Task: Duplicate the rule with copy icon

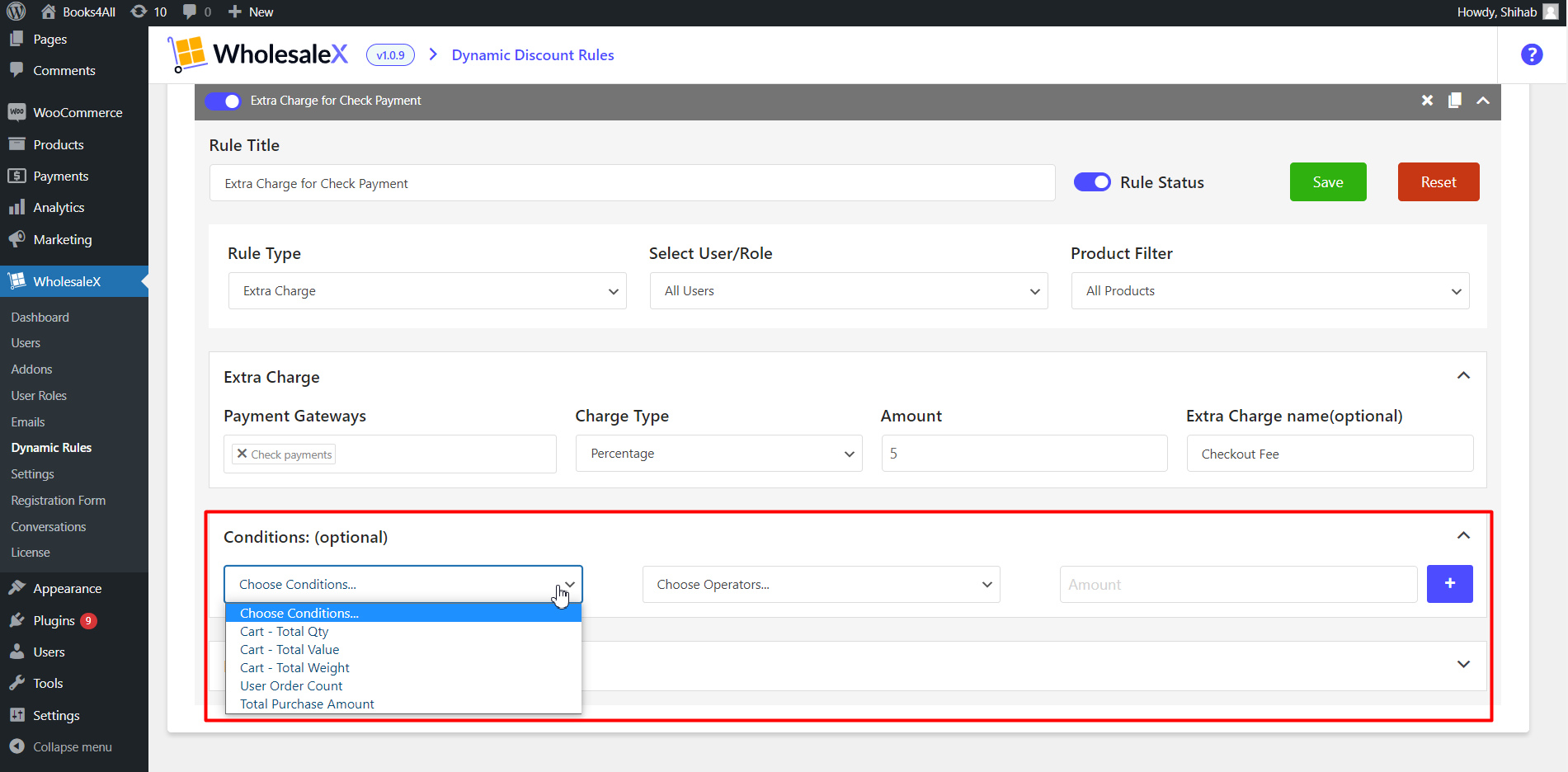Action: (x=1455, y=101)
